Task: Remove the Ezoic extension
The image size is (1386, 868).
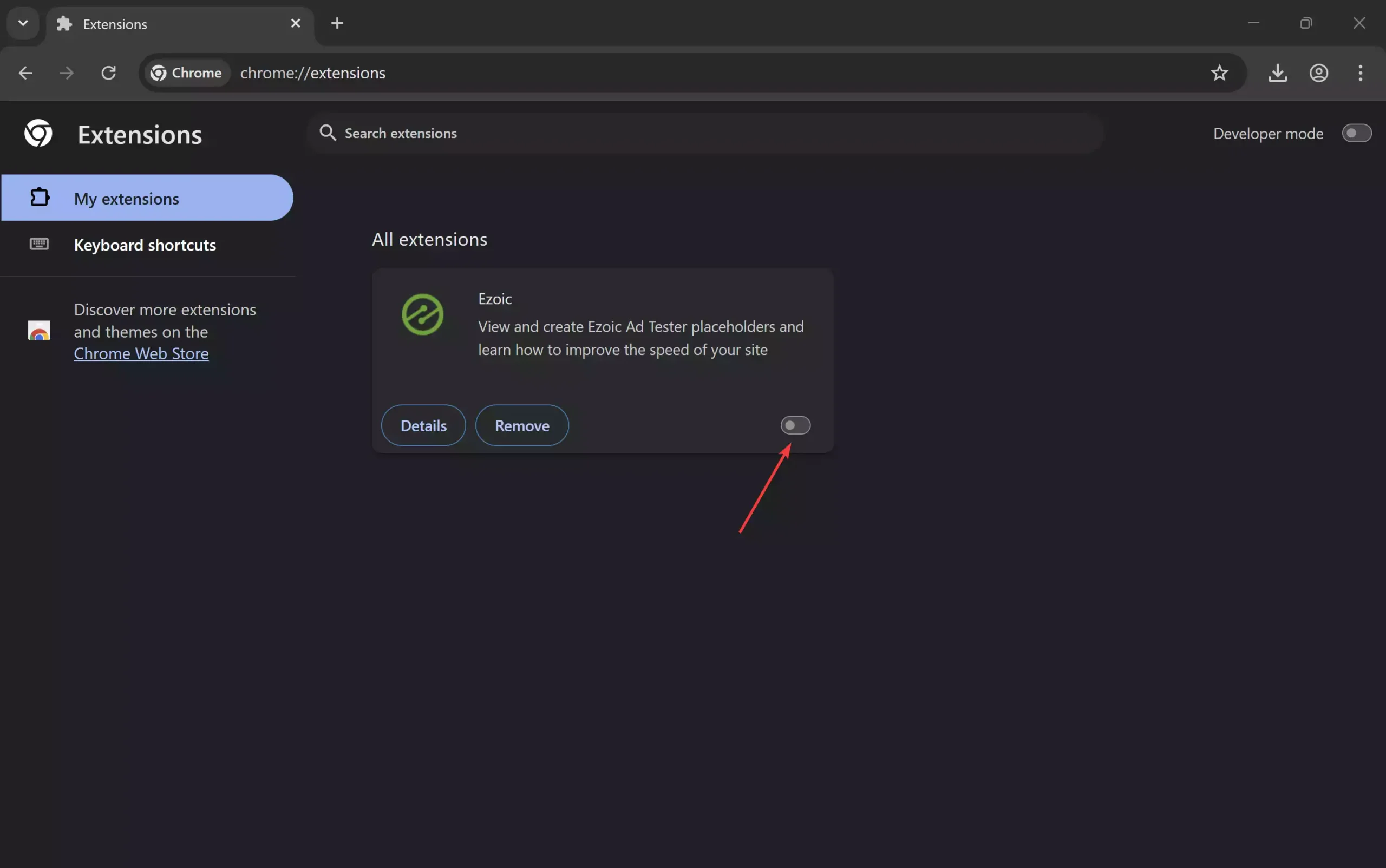Action: point(521,425)
